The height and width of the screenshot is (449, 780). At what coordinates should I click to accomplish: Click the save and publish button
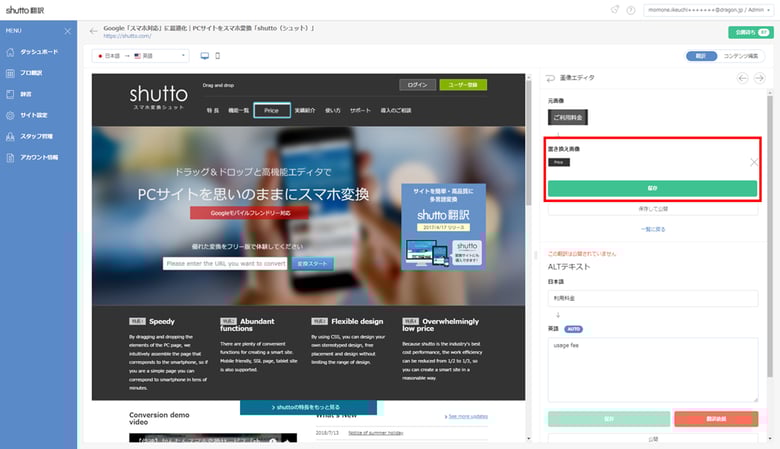pyautogui.click(x=653, y=209)
